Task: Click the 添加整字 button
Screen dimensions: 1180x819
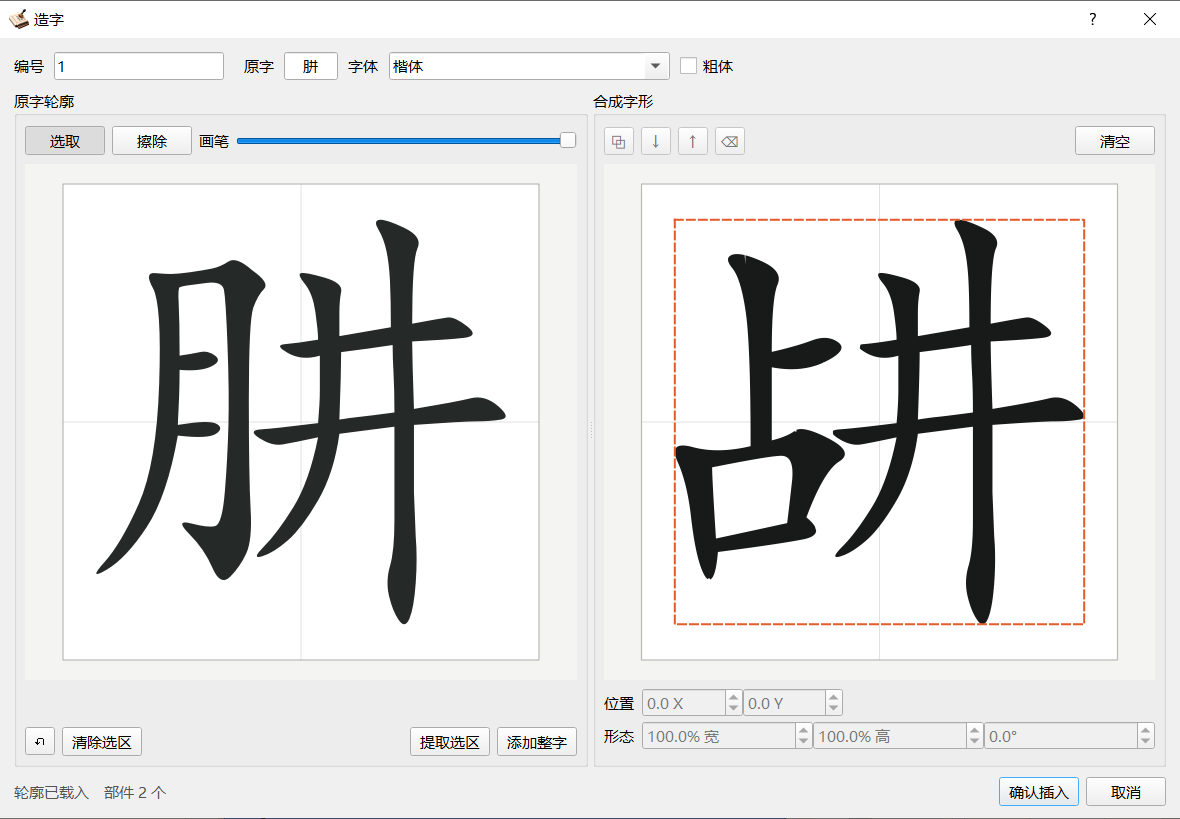Action: [537, 742]
